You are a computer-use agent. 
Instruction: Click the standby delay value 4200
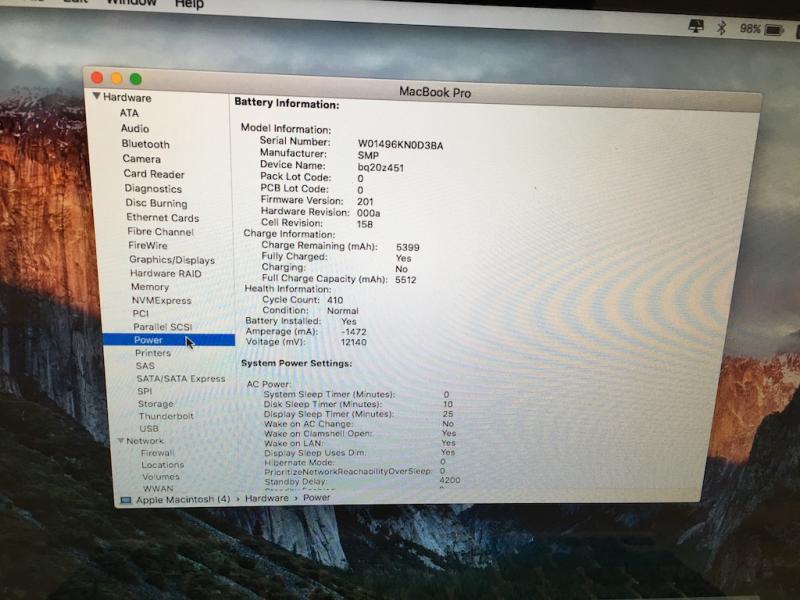point(450,480)
